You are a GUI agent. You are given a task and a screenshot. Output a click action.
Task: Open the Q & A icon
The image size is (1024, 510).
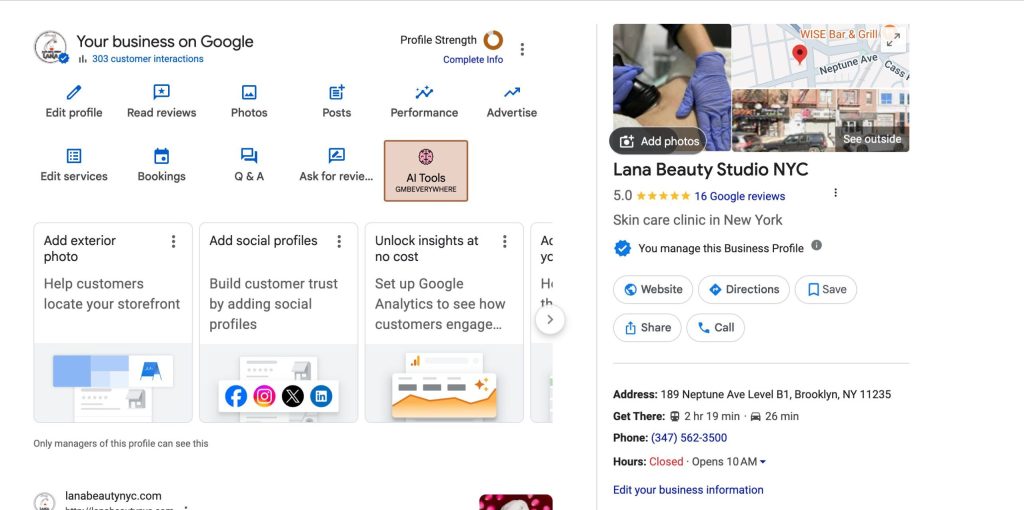click(249, 156)
